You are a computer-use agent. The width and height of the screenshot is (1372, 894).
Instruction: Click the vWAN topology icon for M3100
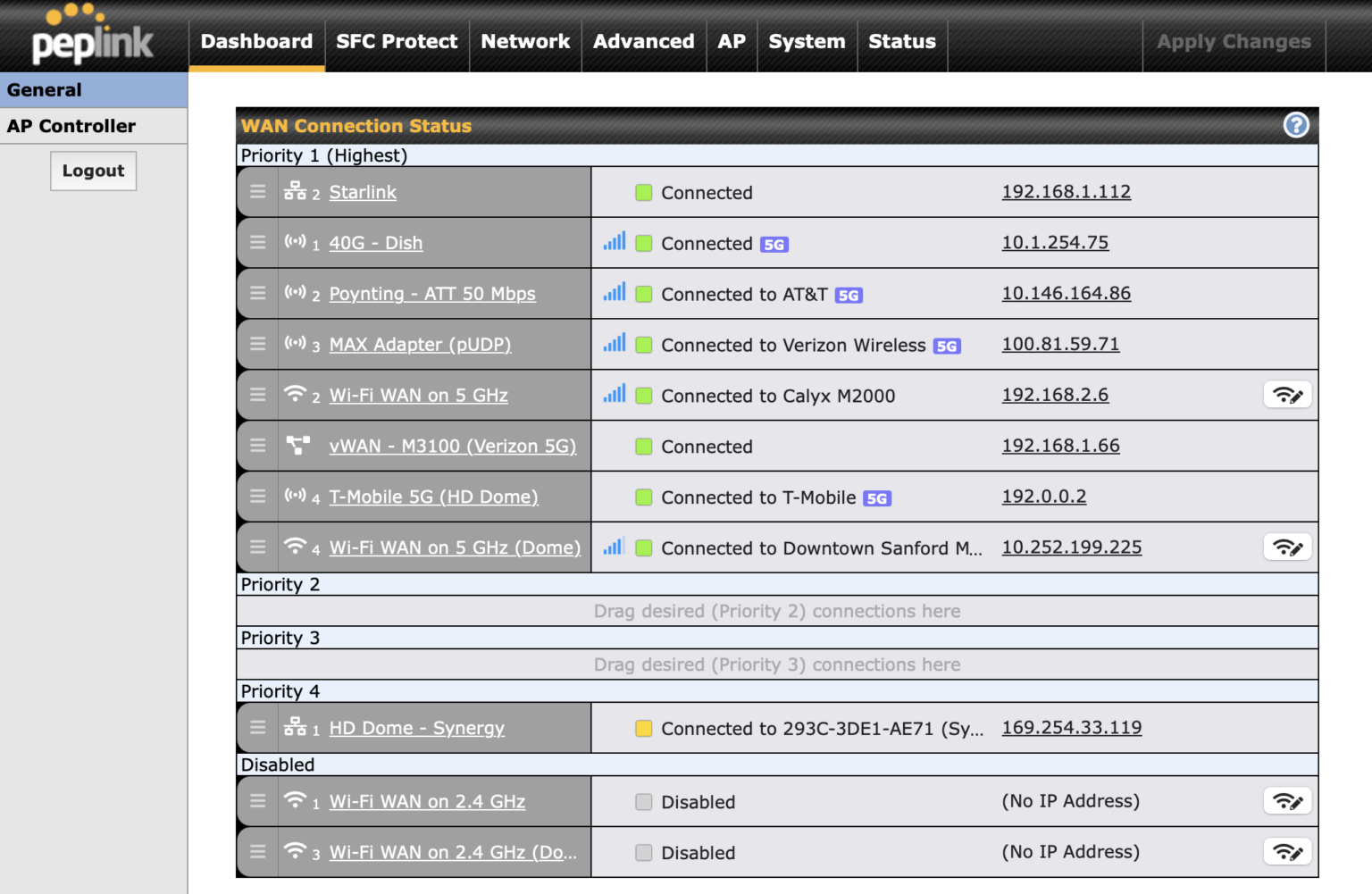click(298, 444)
